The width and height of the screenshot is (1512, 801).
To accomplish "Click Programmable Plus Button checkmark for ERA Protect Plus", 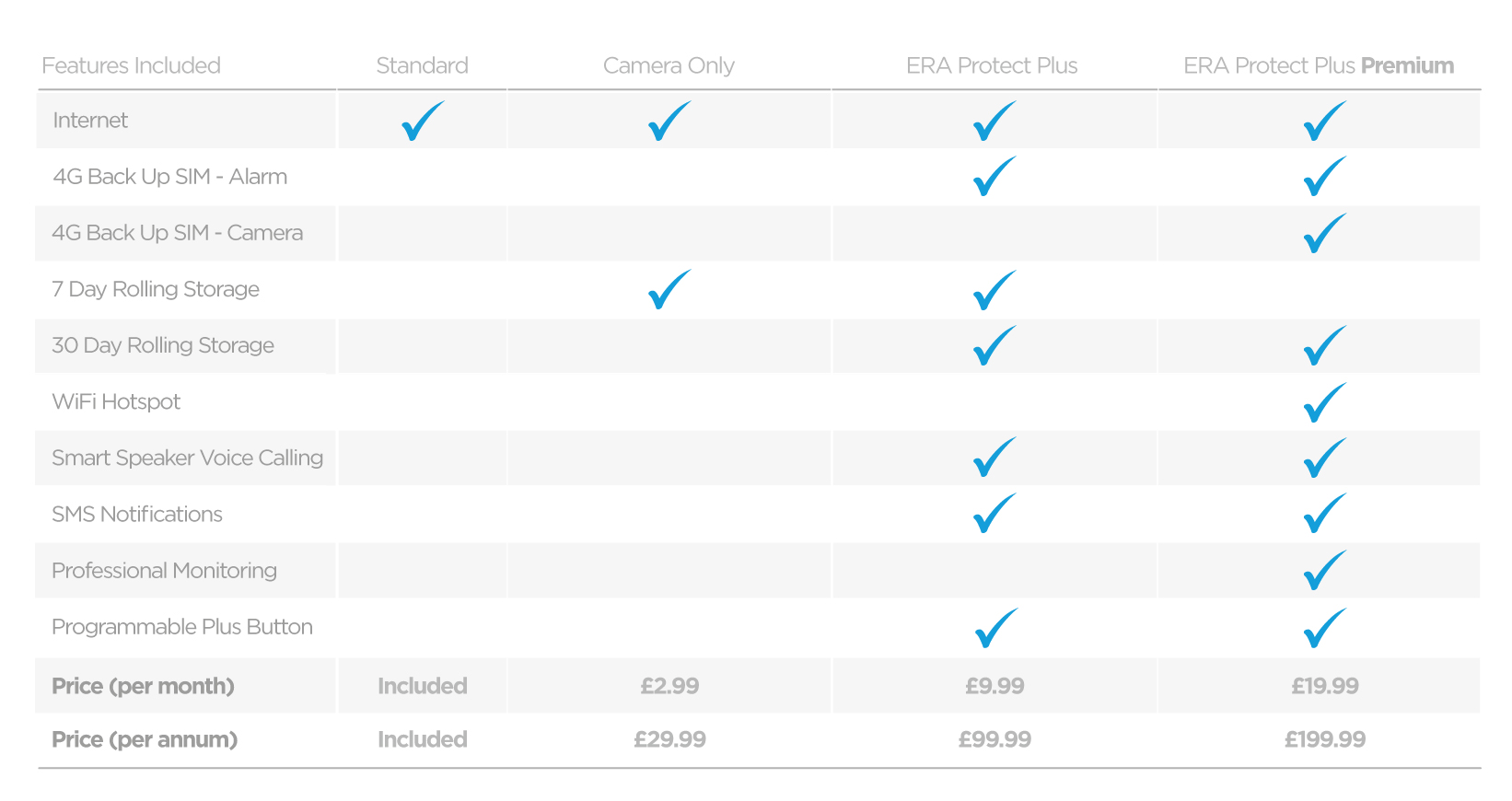I will click(994, 629).
